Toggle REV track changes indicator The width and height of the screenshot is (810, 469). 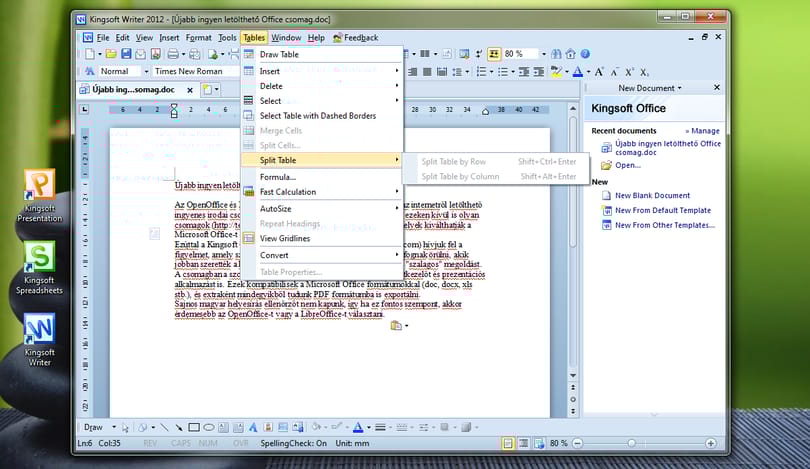click(150, 443)
